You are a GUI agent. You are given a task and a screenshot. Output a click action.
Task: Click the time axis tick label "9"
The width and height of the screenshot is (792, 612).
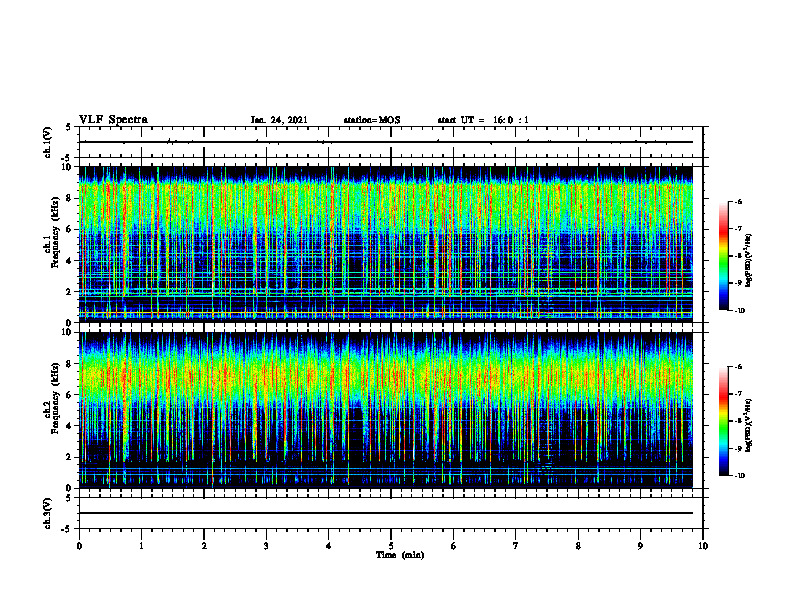(640, 546)
